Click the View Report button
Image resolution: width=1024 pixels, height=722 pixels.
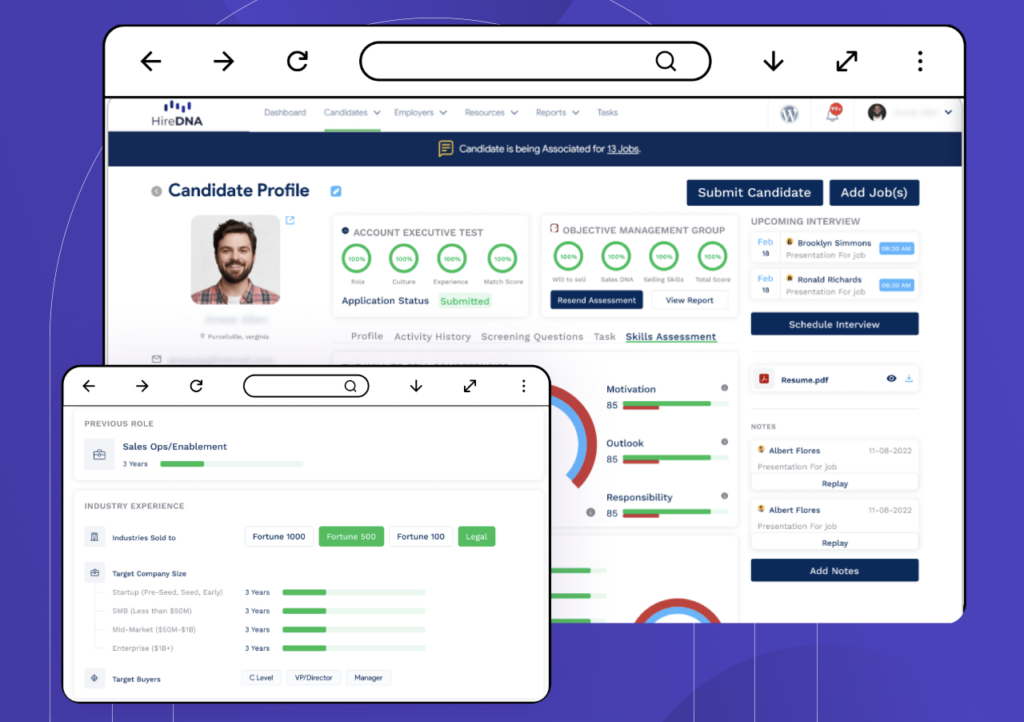click(x=689, y=300)
